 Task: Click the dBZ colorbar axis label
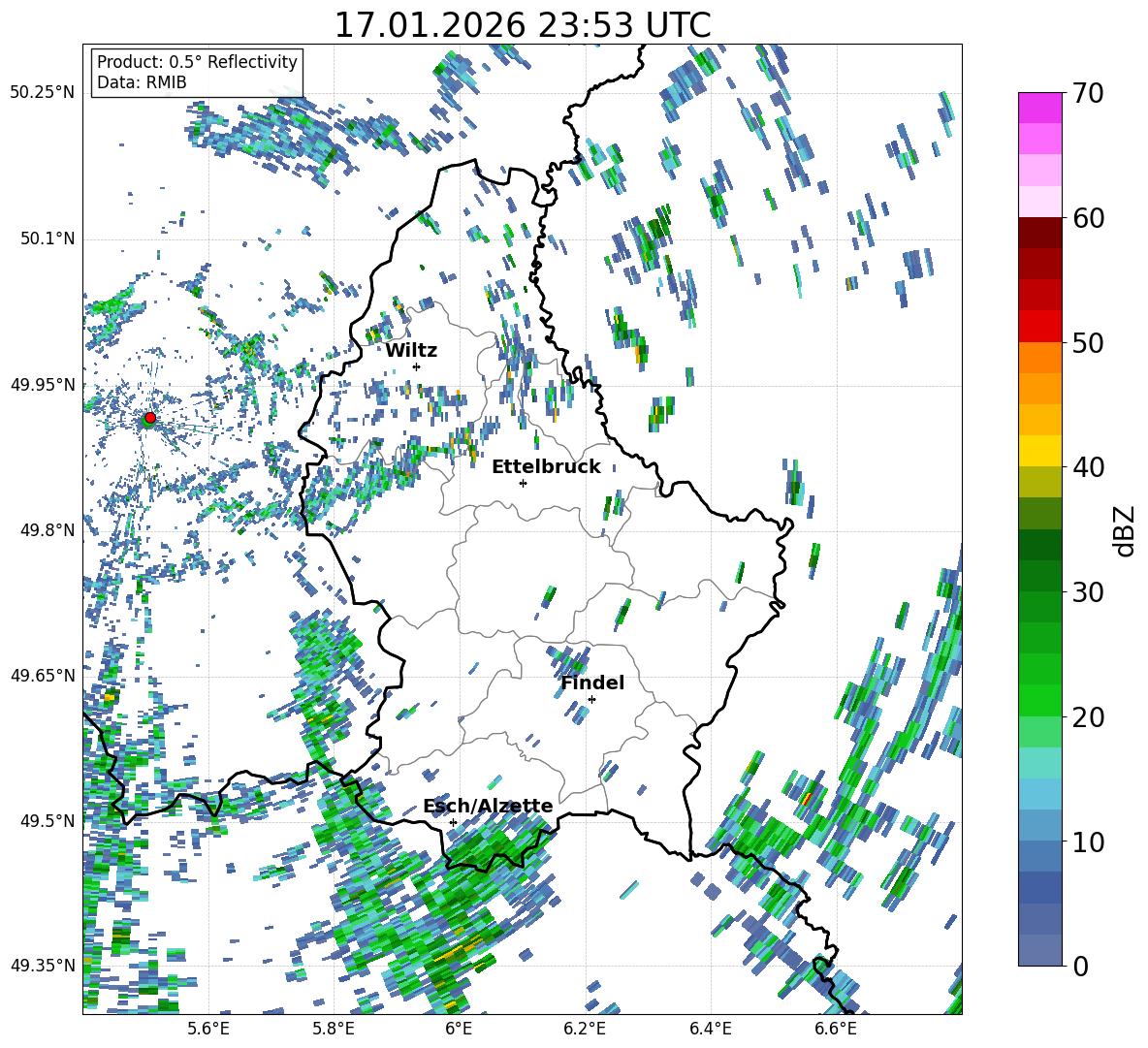(1126, 530)
